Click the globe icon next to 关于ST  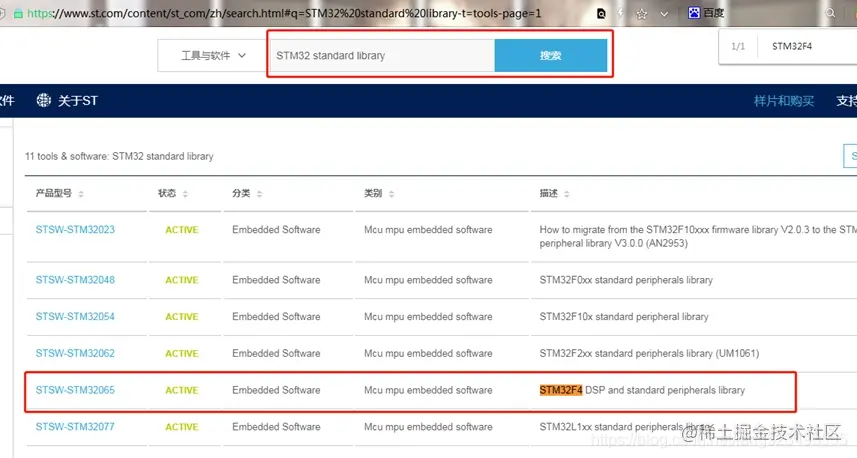coord(43,100)
